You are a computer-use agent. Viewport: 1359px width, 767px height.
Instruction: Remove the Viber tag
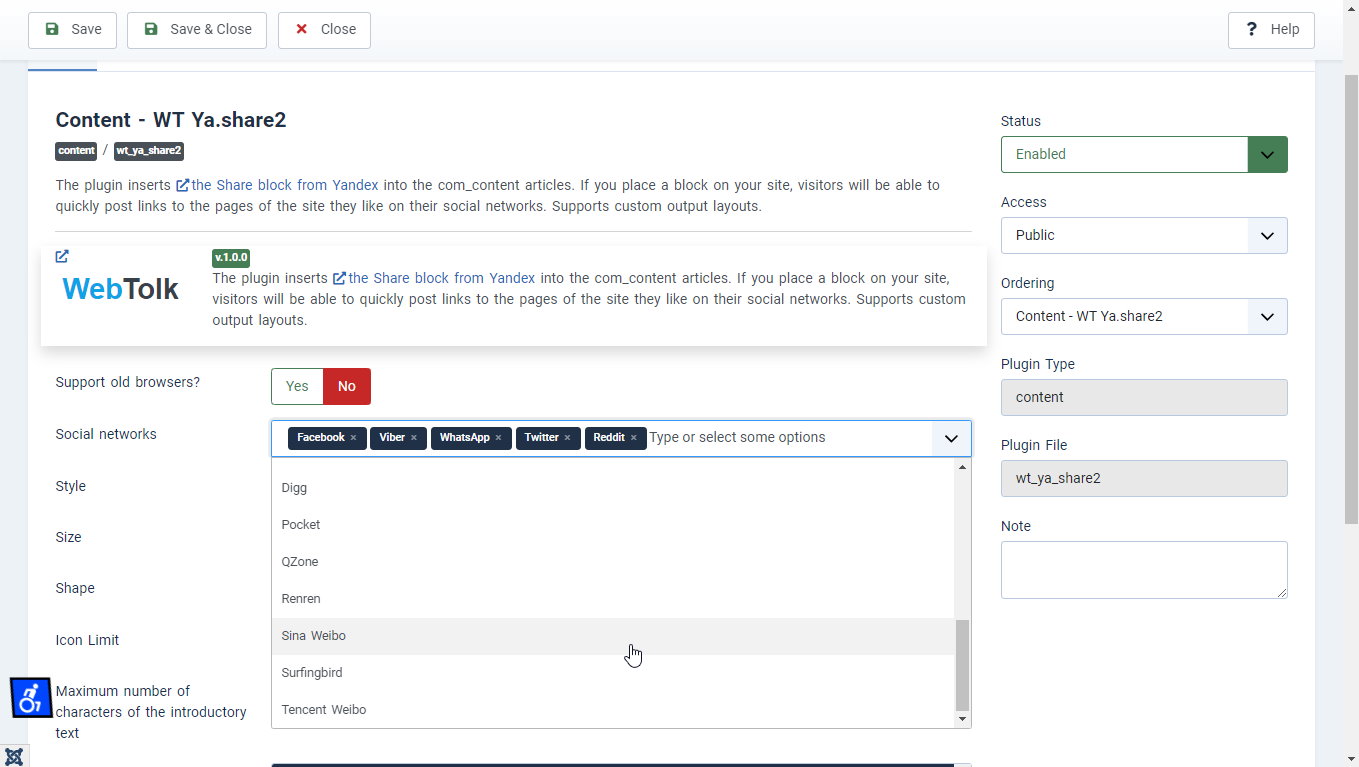(413, 438)
